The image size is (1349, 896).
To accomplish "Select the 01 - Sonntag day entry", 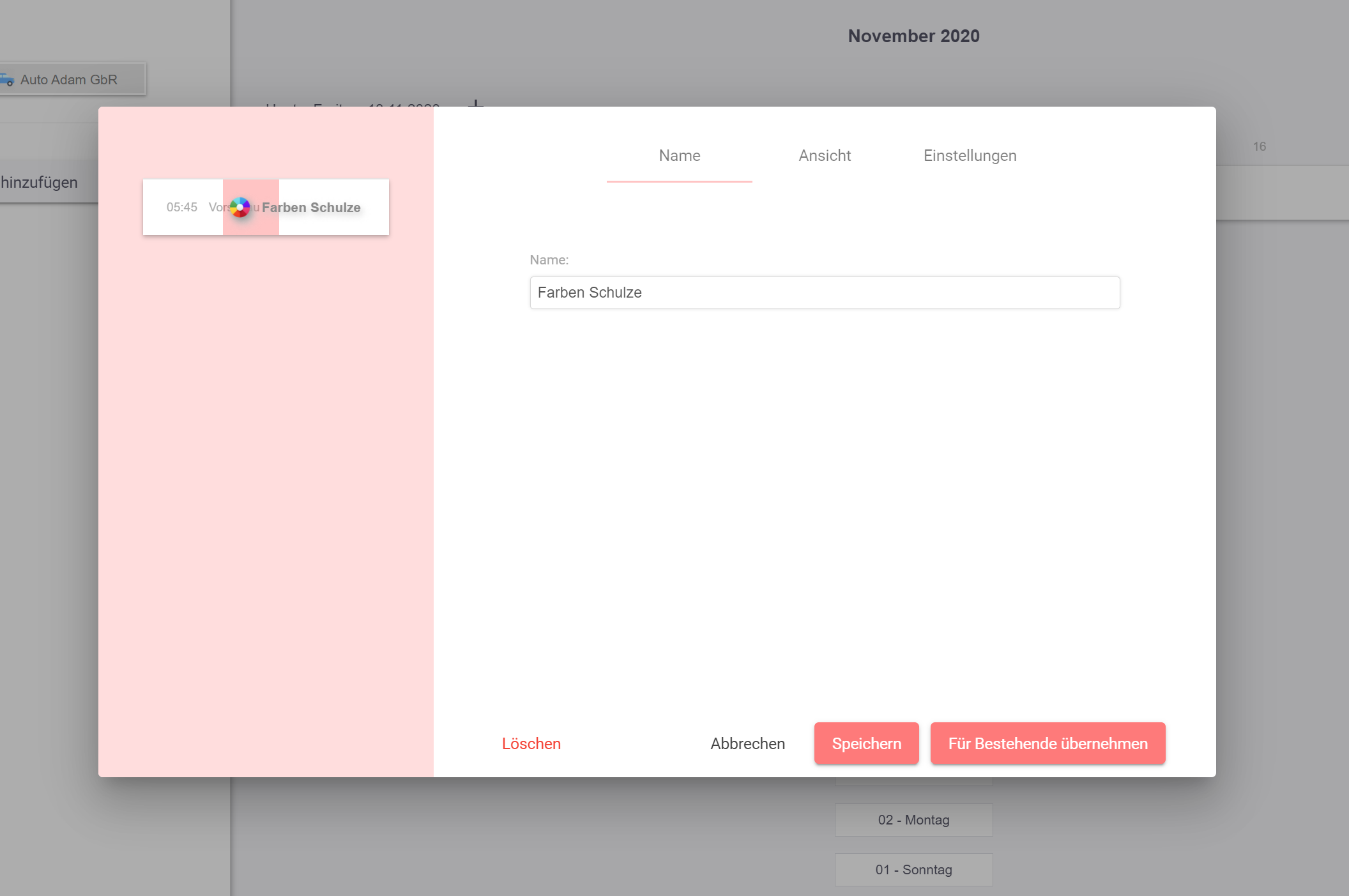I will [x=913, y=870].
